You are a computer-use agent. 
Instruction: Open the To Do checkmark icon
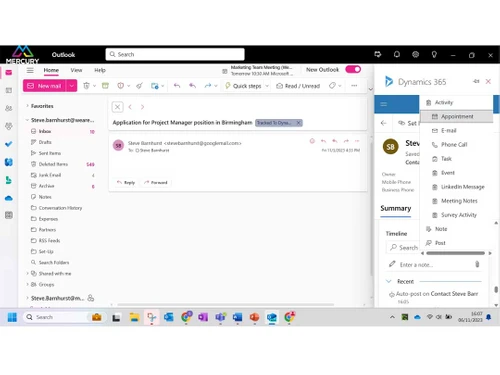[x=9, y=144]
